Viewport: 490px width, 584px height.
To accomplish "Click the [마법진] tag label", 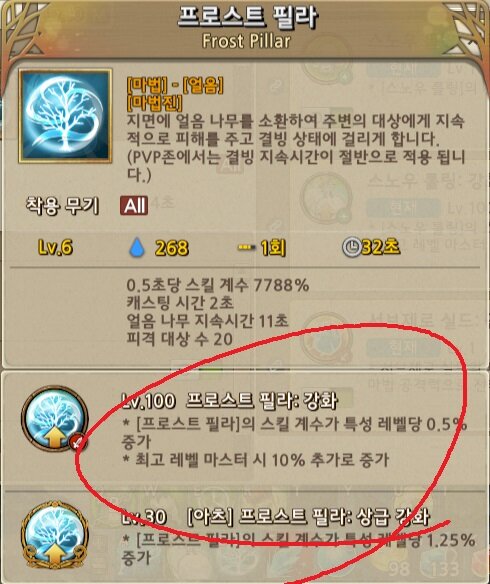I will [155, 103].
